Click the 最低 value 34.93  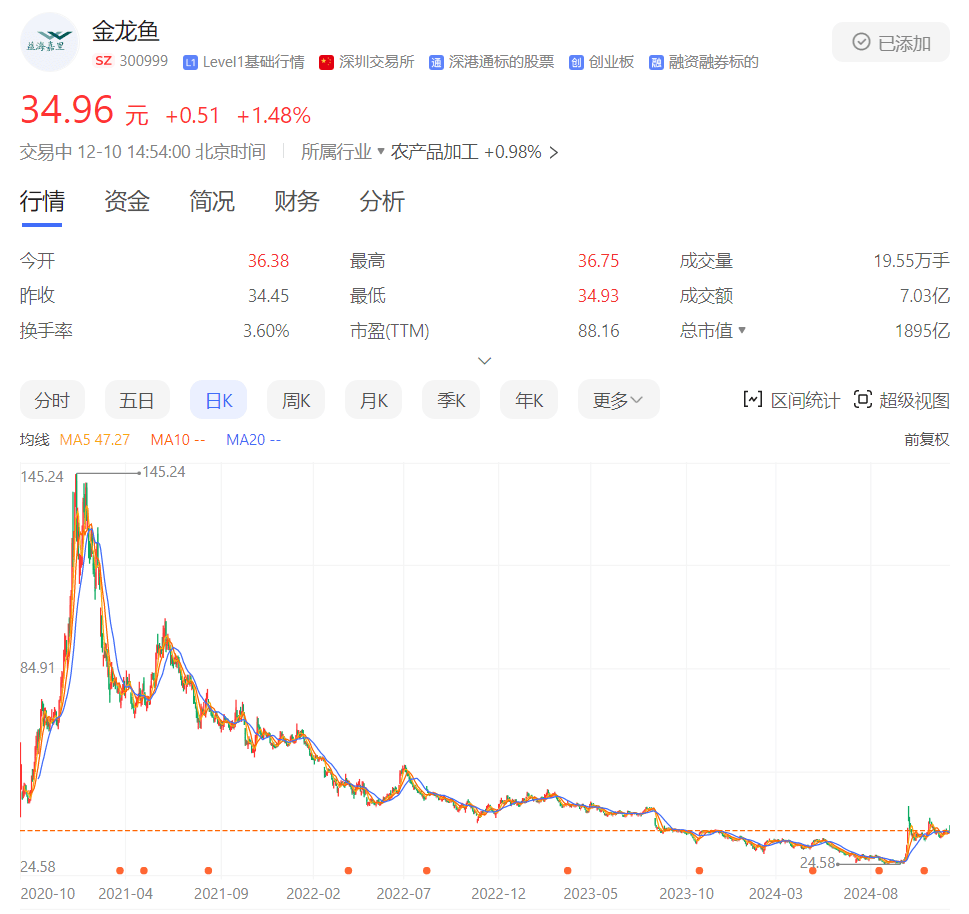[x=598, y=296]
